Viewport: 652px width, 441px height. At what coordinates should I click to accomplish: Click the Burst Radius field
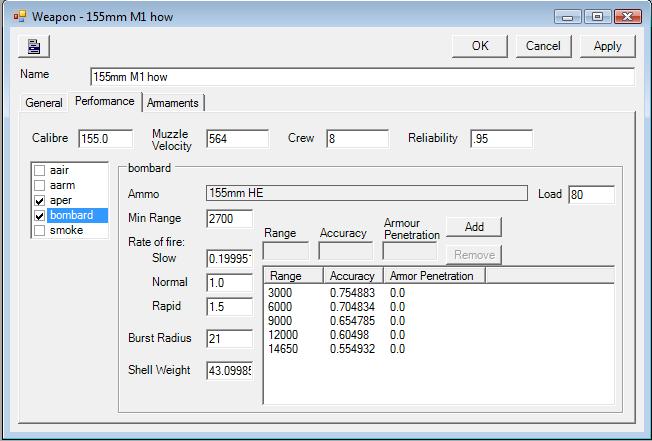point(230,338)
